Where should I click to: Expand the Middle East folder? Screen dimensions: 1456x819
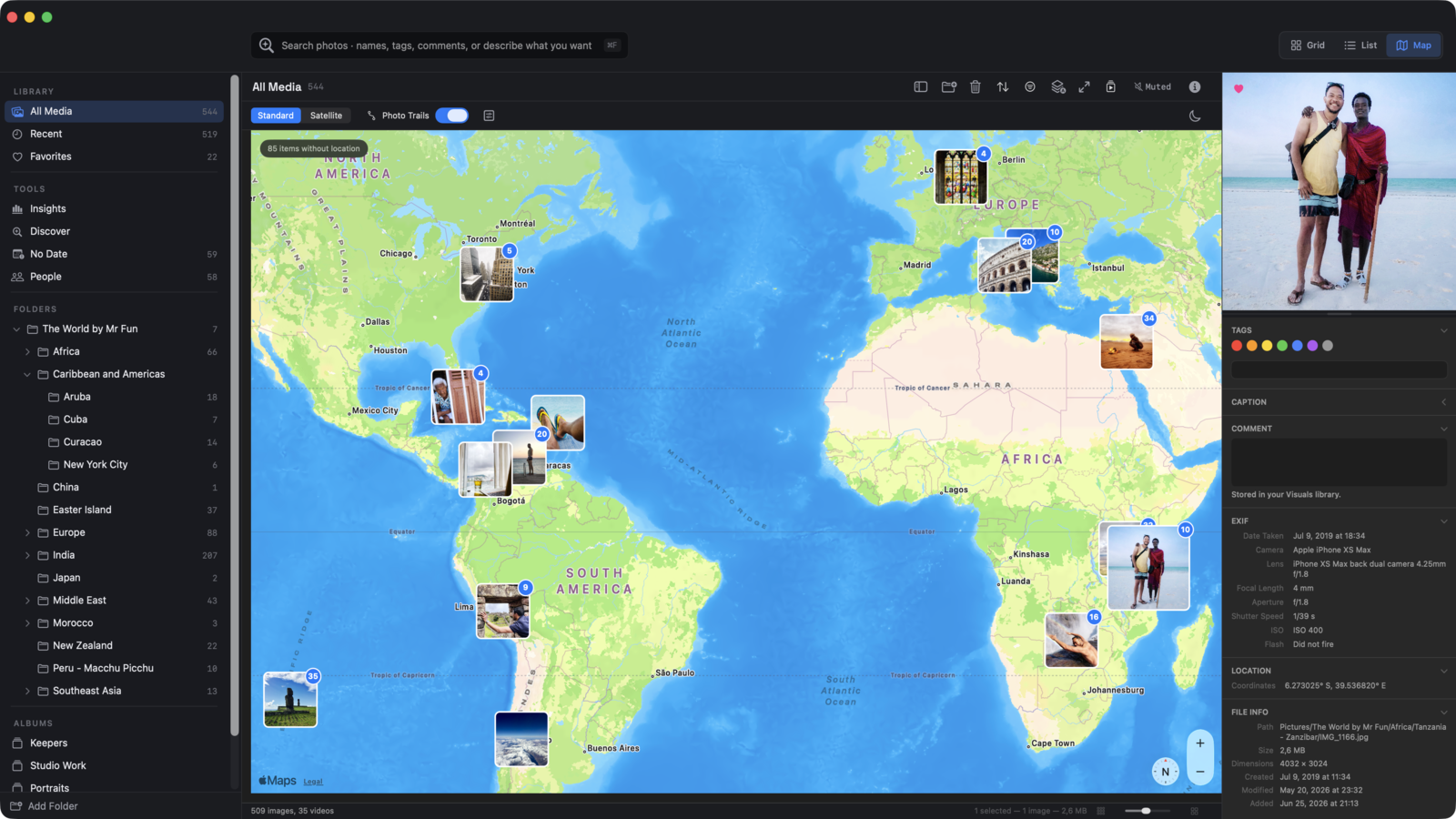pyautogui.click(x=27, y=601)
